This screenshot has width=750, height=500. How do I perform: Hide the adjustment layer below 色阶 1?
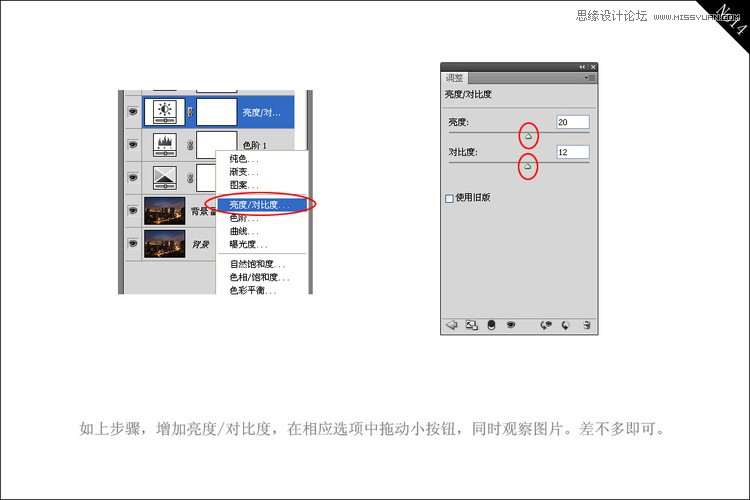pyautogui.click(x=133, y=178)
